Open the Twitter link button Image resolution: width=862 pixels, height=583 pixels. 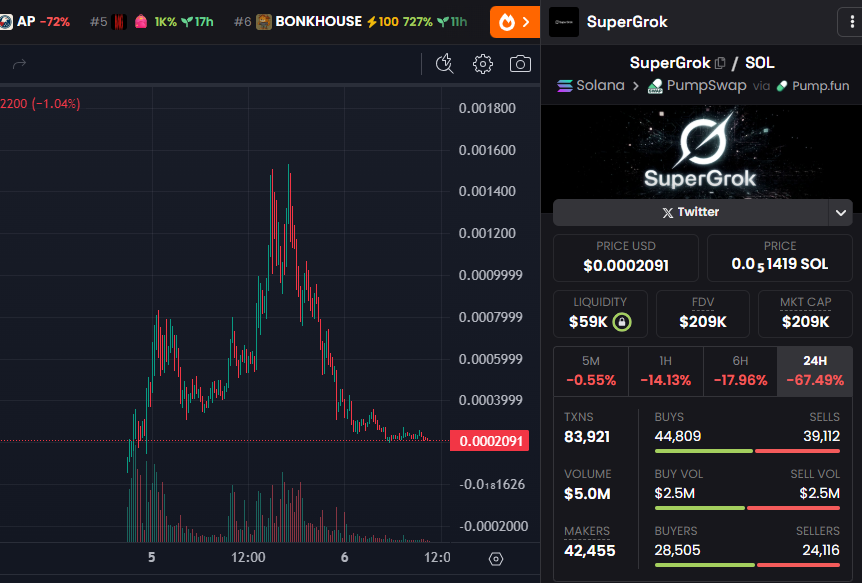[x=690, y=212]
